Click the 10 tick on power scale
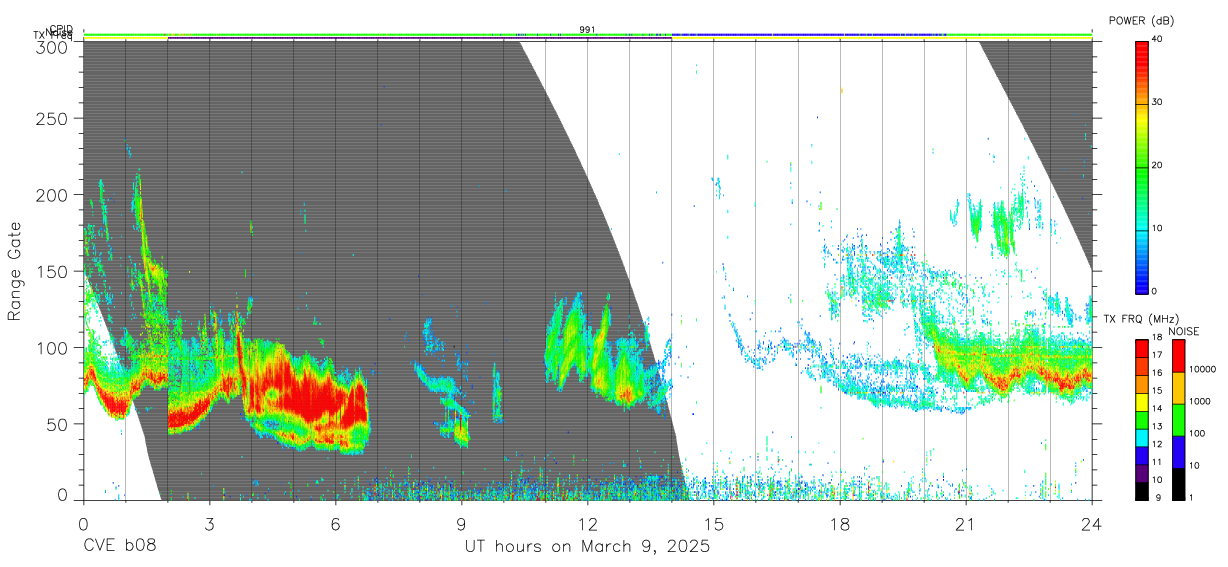1228x567 pixels. coord(1158,229)
